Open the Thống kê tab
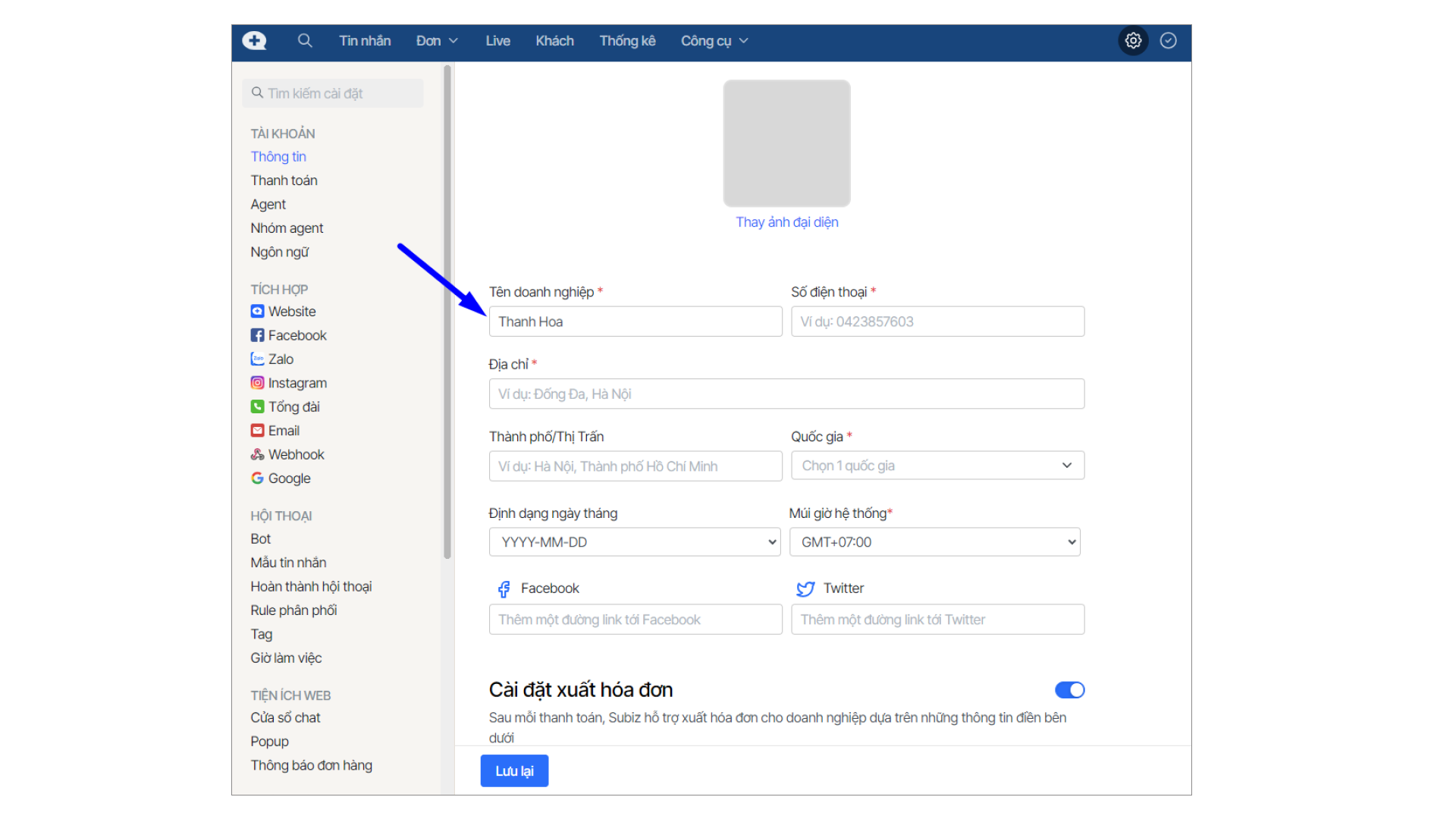Screen dimensions: 1456x819 [627, 41]
